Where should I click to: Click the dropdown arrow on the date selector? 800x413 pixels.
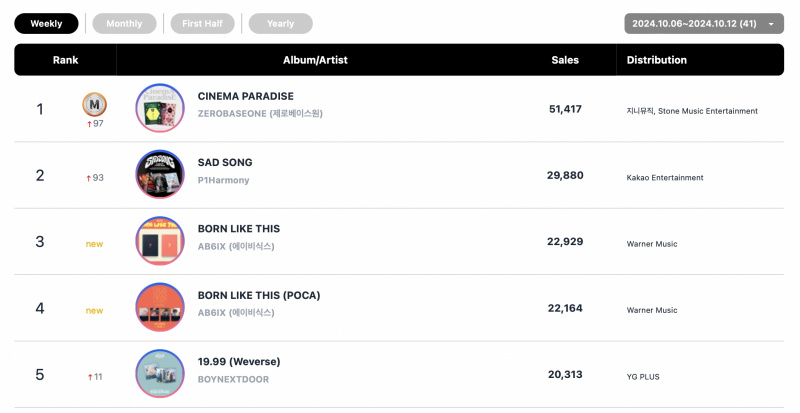pos(771,24)
